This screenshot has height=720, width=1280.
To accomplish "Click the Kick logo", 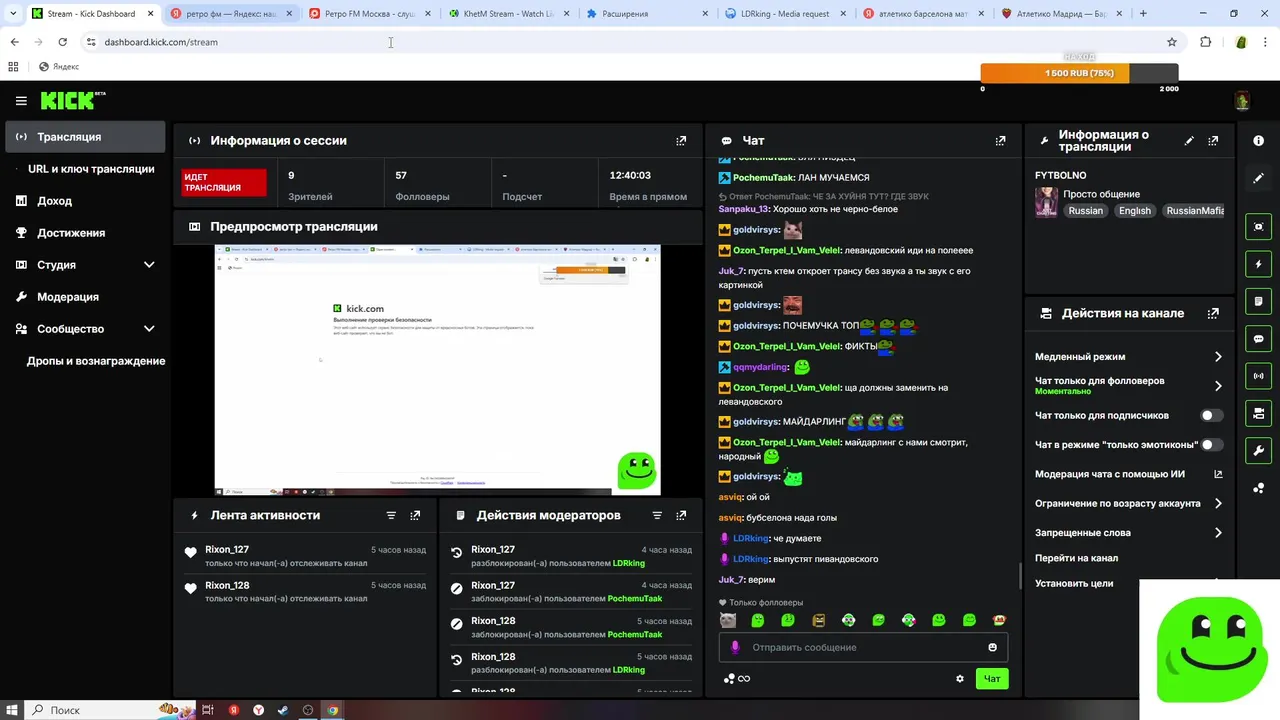I will tap(73, 100).
